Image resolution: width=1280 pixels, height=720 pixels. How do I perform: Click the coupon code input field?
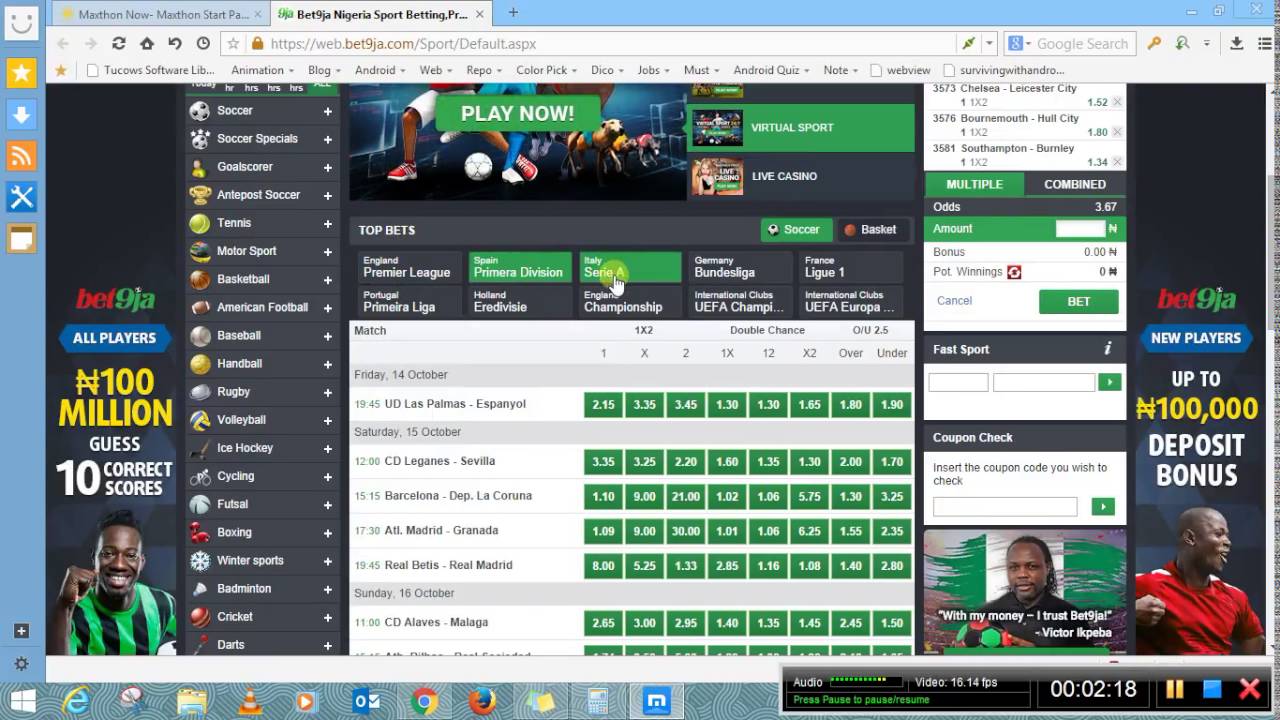coord(1005,507)
